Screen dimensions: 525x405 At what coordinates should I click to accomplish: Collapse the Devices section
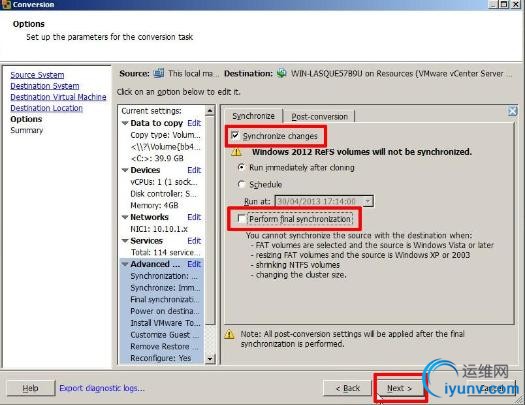tap(125, 170)
